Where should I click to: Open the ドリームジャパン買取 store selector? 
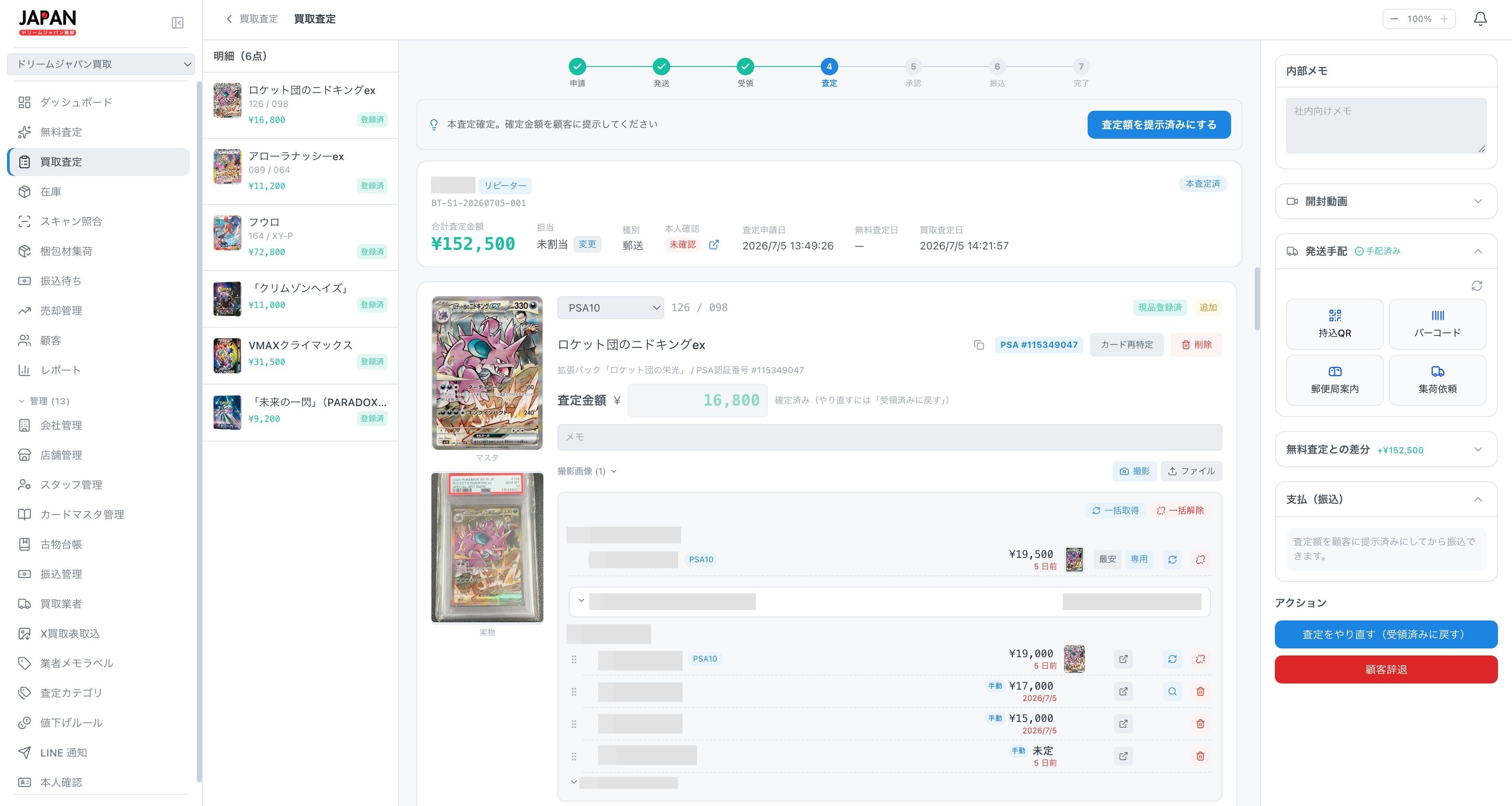[x=101, y=64]
